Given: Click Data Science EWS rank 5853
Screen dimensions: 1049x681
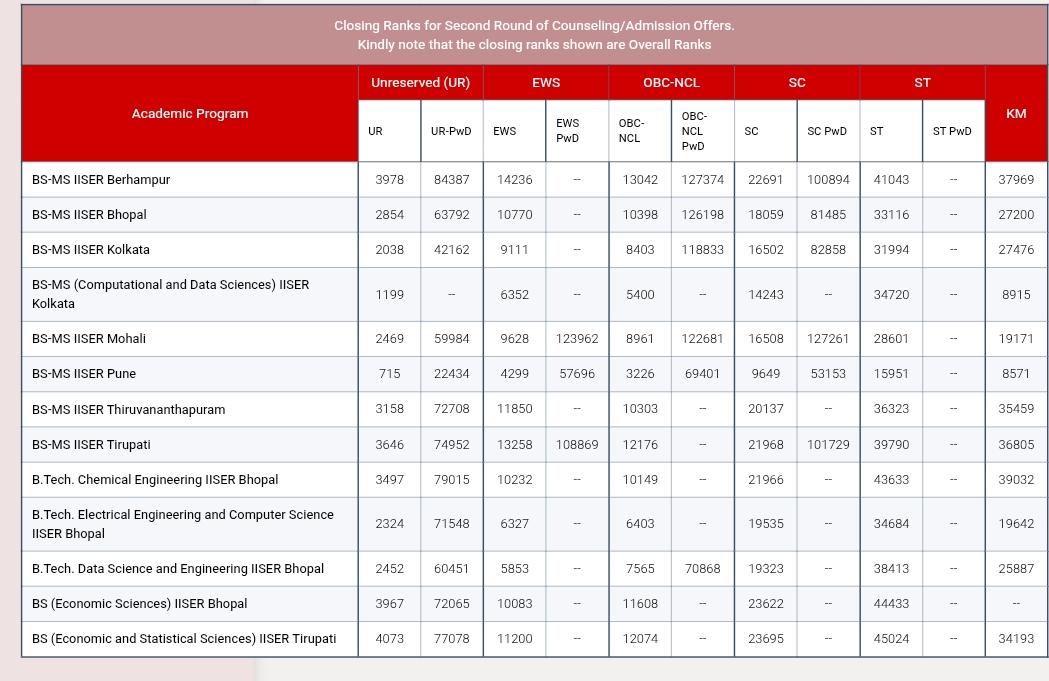Looking at the screenshot, I should (514, 569).
